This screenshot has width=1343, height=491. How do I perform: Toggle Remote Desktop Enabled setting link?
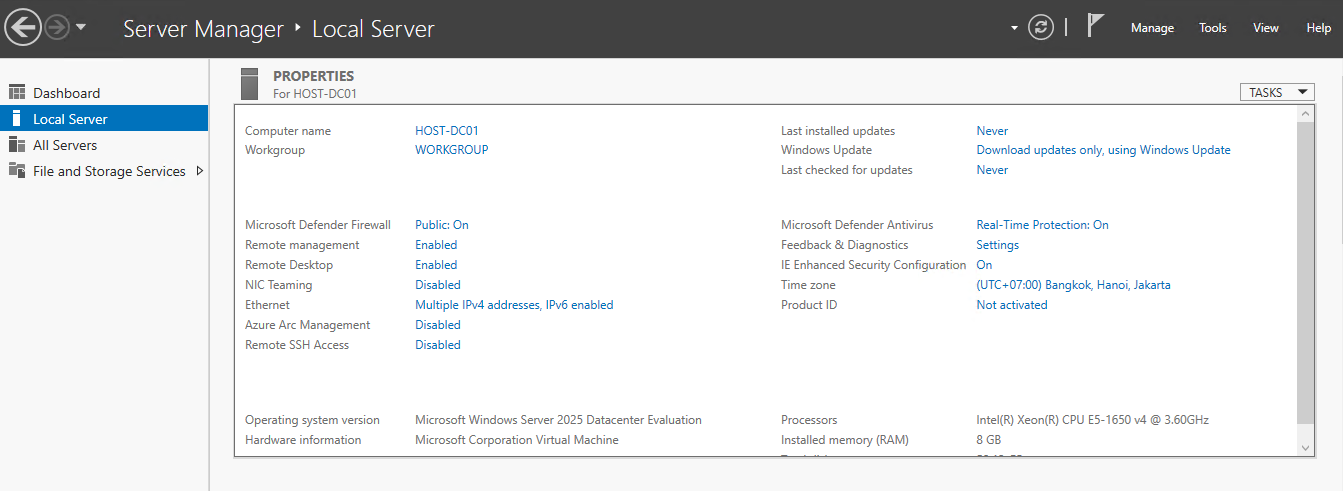(436, 265)
